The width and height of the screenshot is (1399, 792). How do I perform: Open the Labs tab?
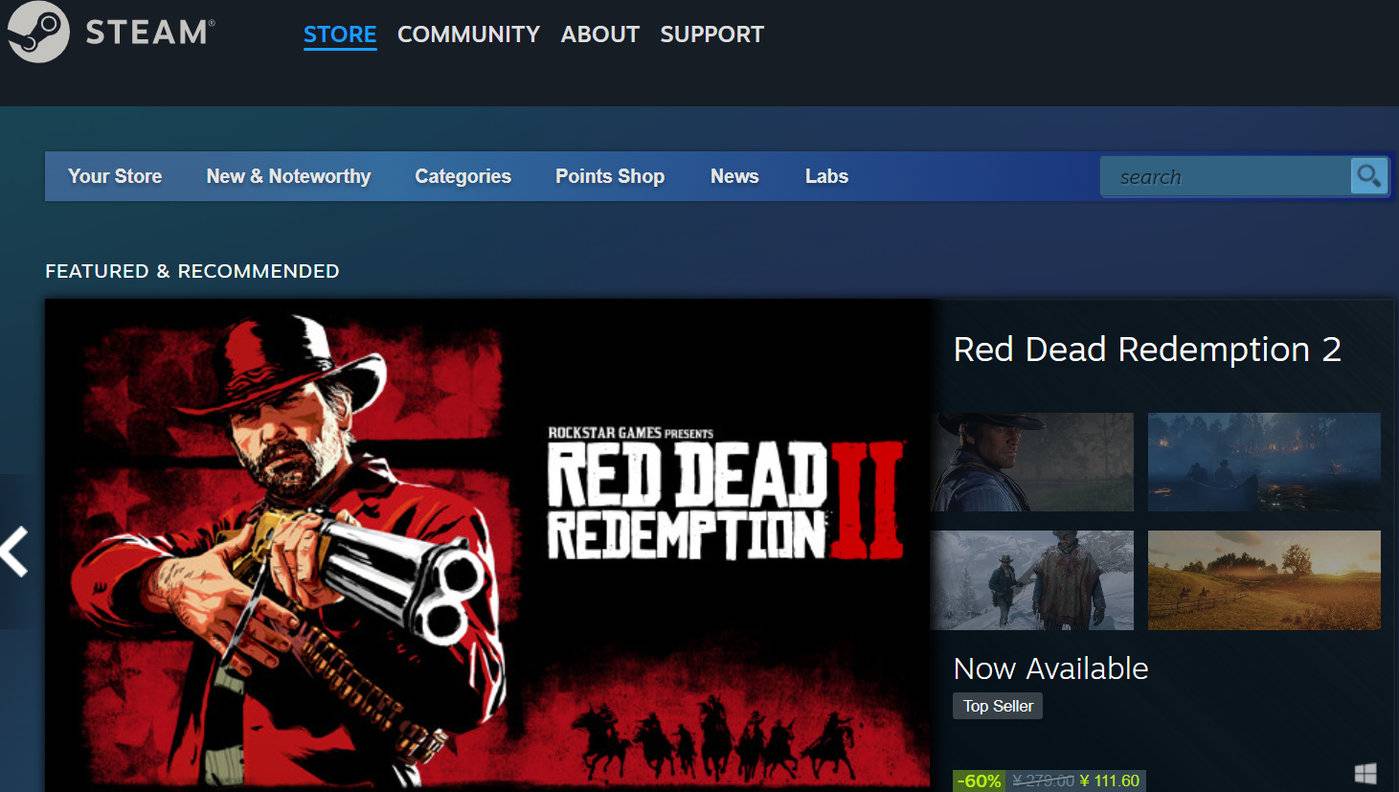(826, 176)
